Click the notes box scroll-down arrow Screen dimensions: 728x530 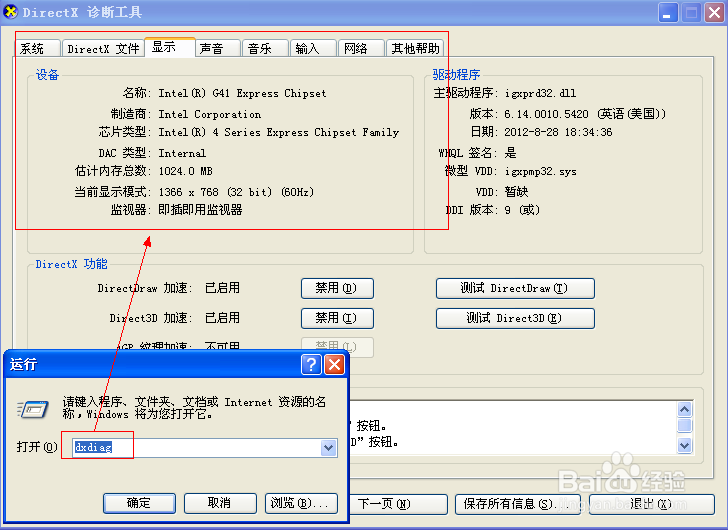click(685, 446)
